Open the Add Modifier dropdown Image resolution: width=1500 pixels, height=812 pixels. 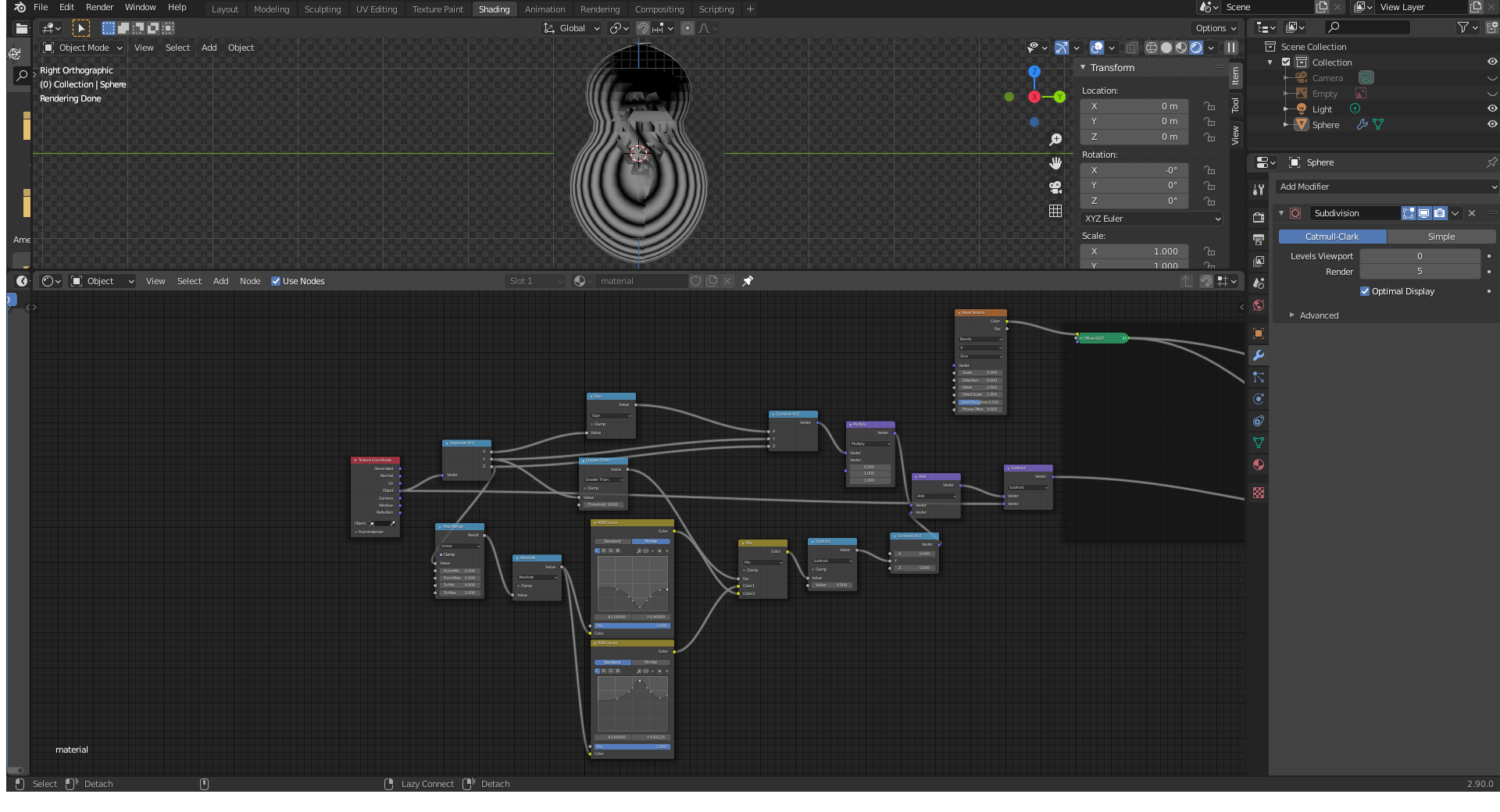pos(1387,187)
